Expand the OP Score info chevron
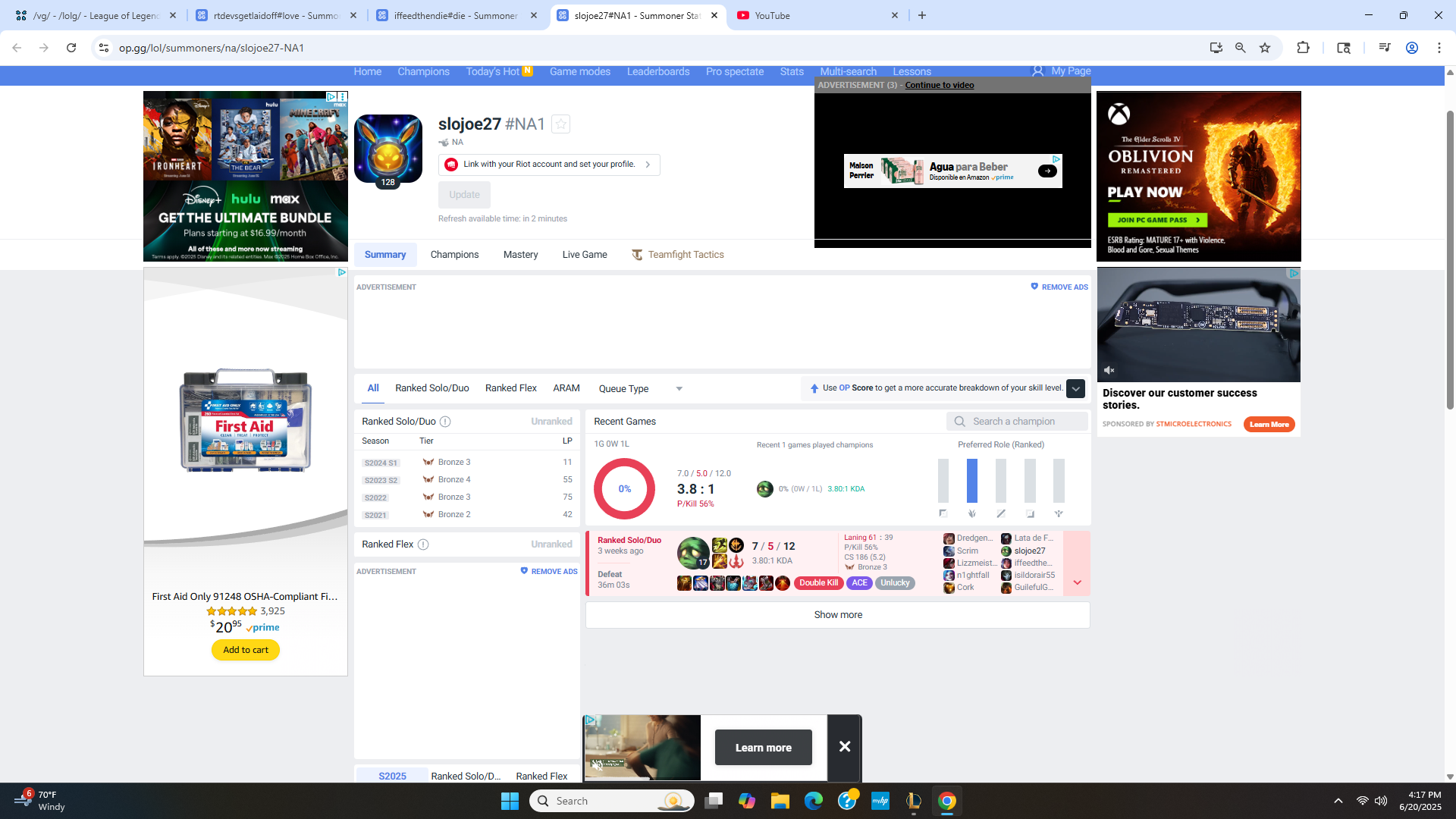1456x819 pixels. click(1075, 388)
